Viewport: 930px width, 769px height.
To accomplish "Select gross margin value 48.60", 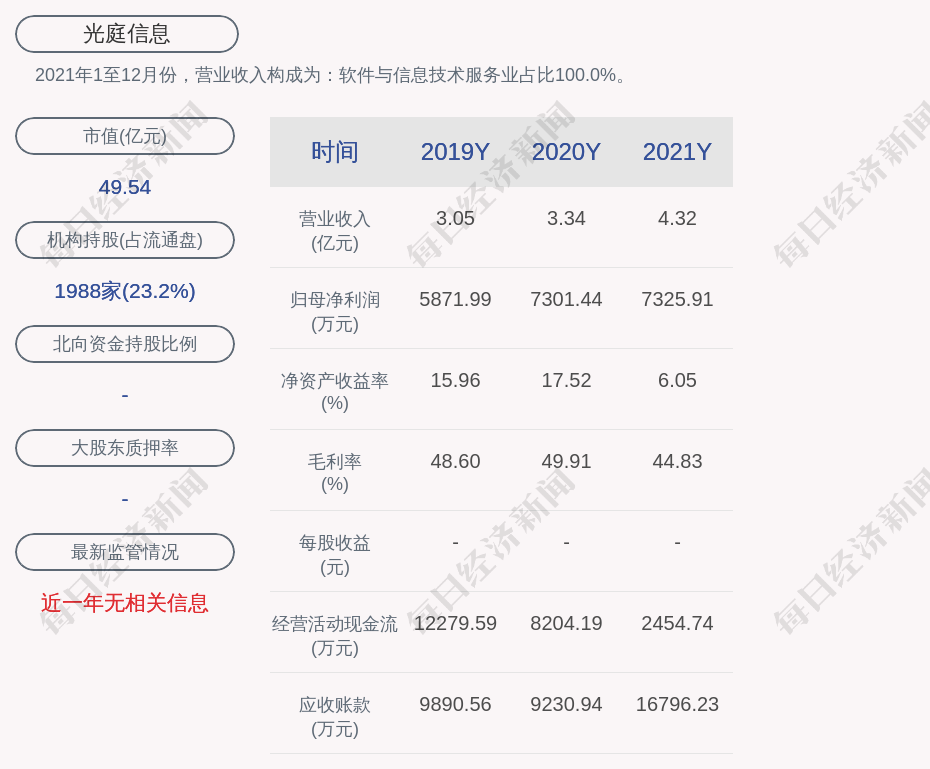I will tap(455, 461).
